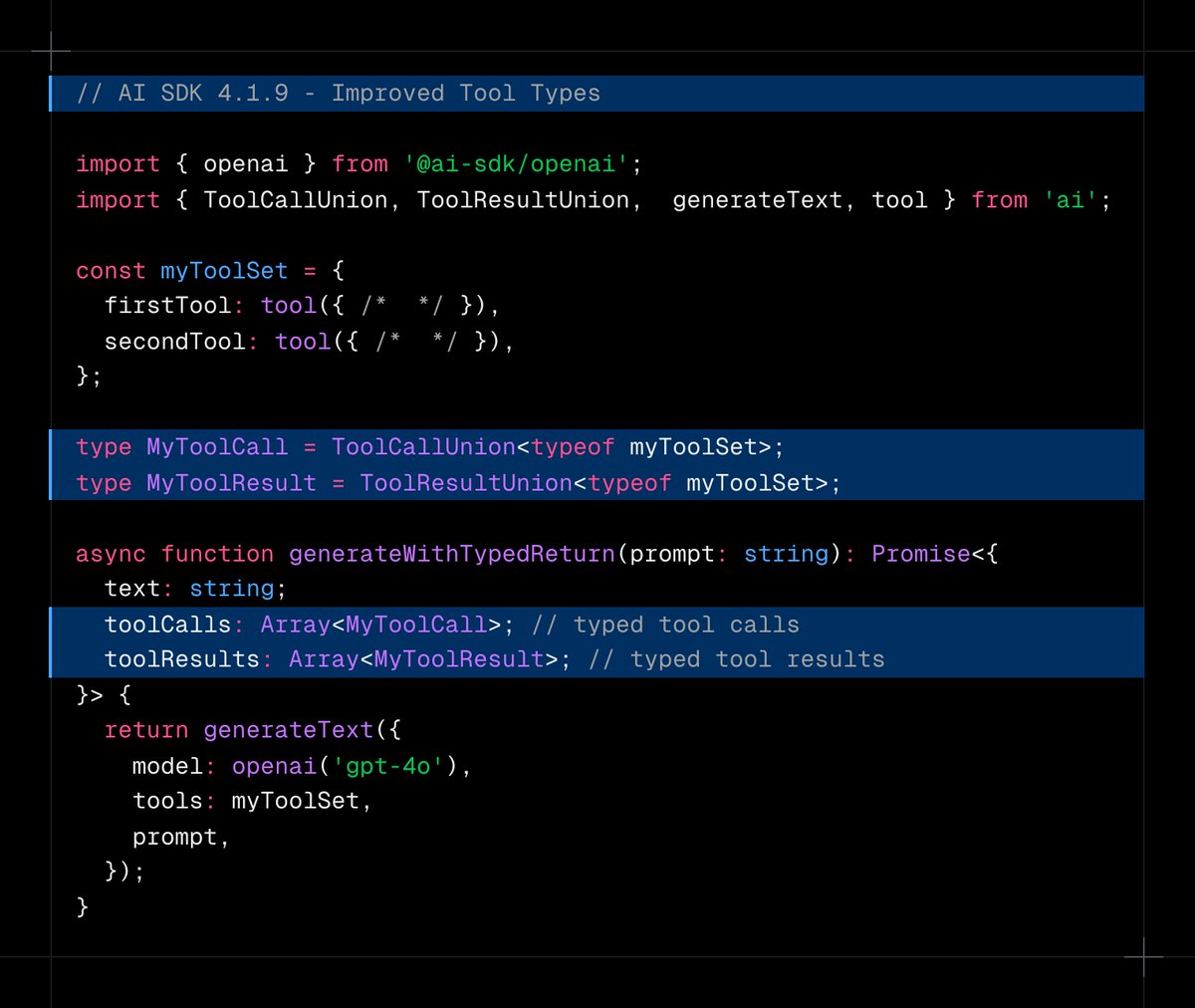
Task: Click the comment line 'AI SDK 4.1.9 - Improved Tool Types'
Action: click(x=339, y=94)
